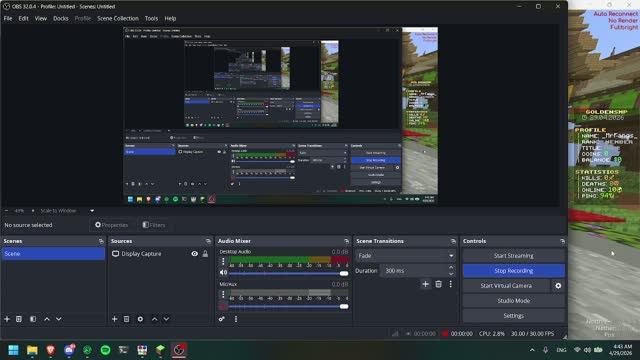The height and width of the screenshot is (360, 640).
Task: Open the Fade transition dropdown
Action: pos(405,256)
